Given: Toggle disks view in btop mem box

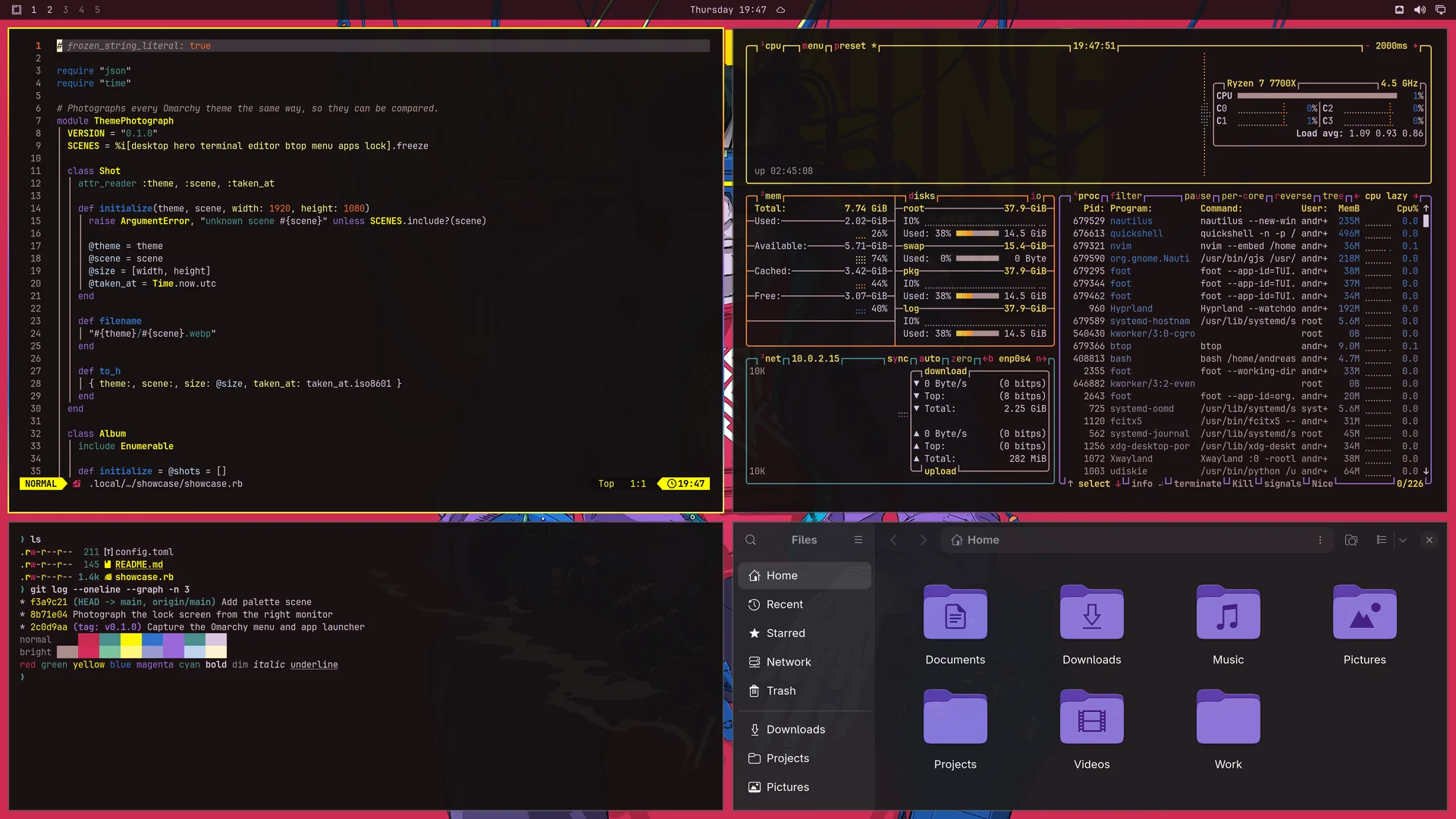Looking at the screenshot, I should (x=921, y=196).
